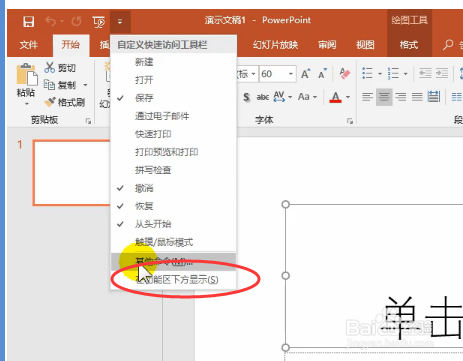The image size is (463, 361).
Task: Enable 打开 in quick access menu
Action: pyautogui.click(x=173, y=80)
